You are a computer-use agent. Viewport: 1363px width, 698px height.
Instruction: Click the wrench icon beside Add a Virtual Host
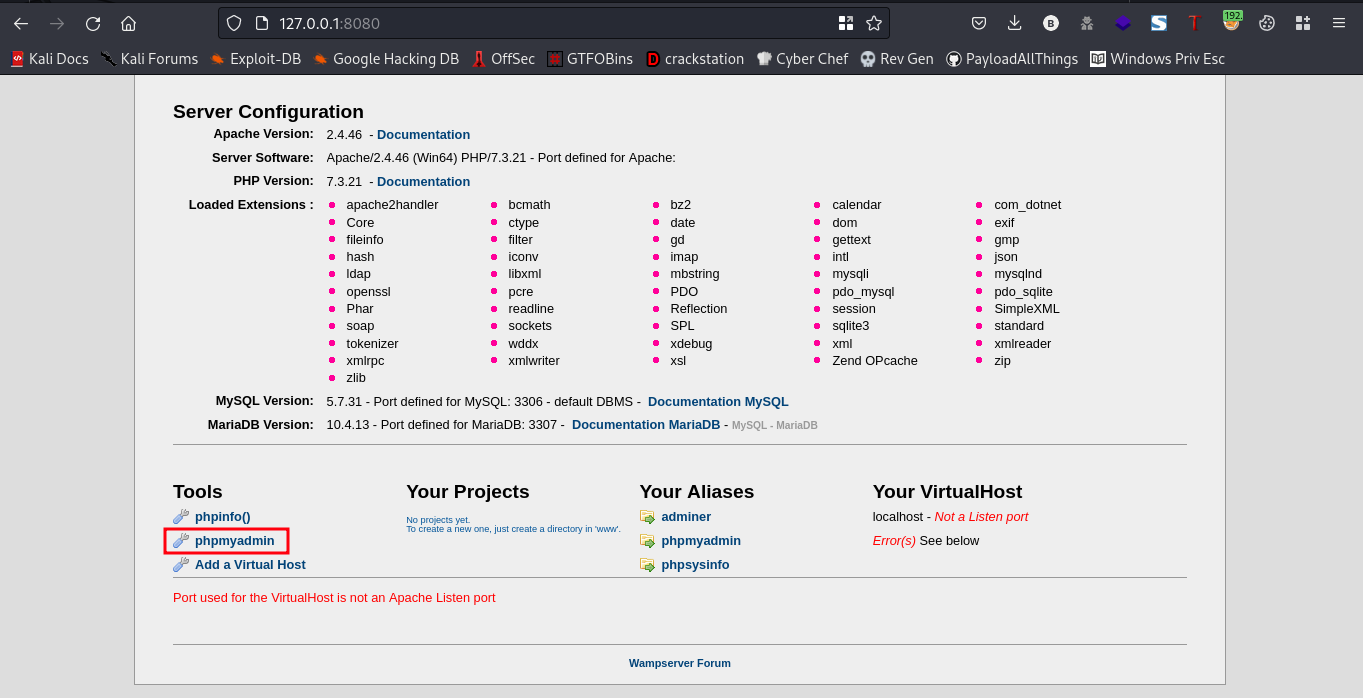pos(181,564)
